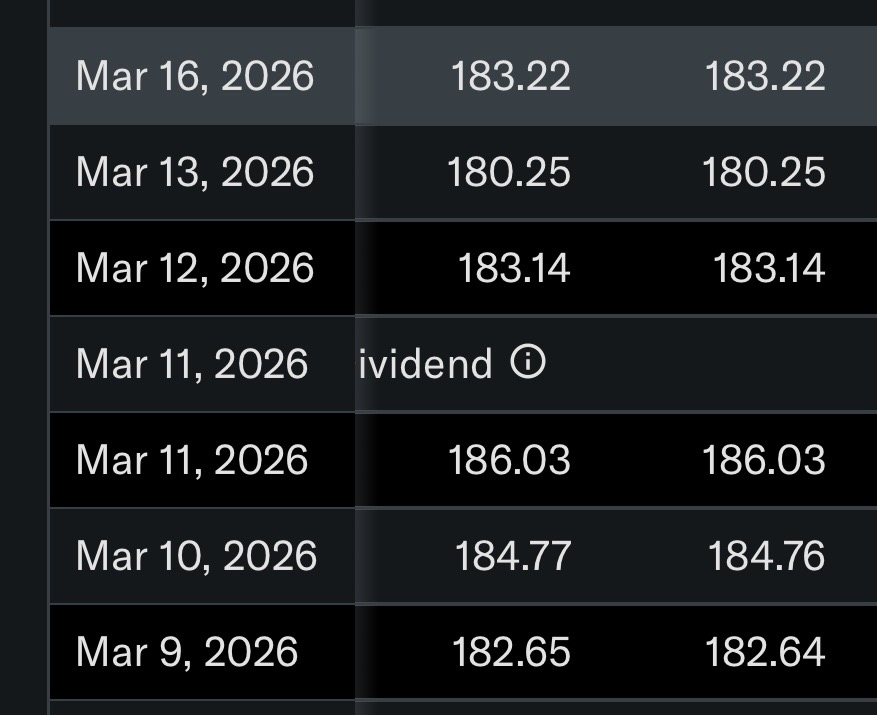
Task: Select first 186.03 value in Mar 11 row
Action: click(x=509, y=460)
